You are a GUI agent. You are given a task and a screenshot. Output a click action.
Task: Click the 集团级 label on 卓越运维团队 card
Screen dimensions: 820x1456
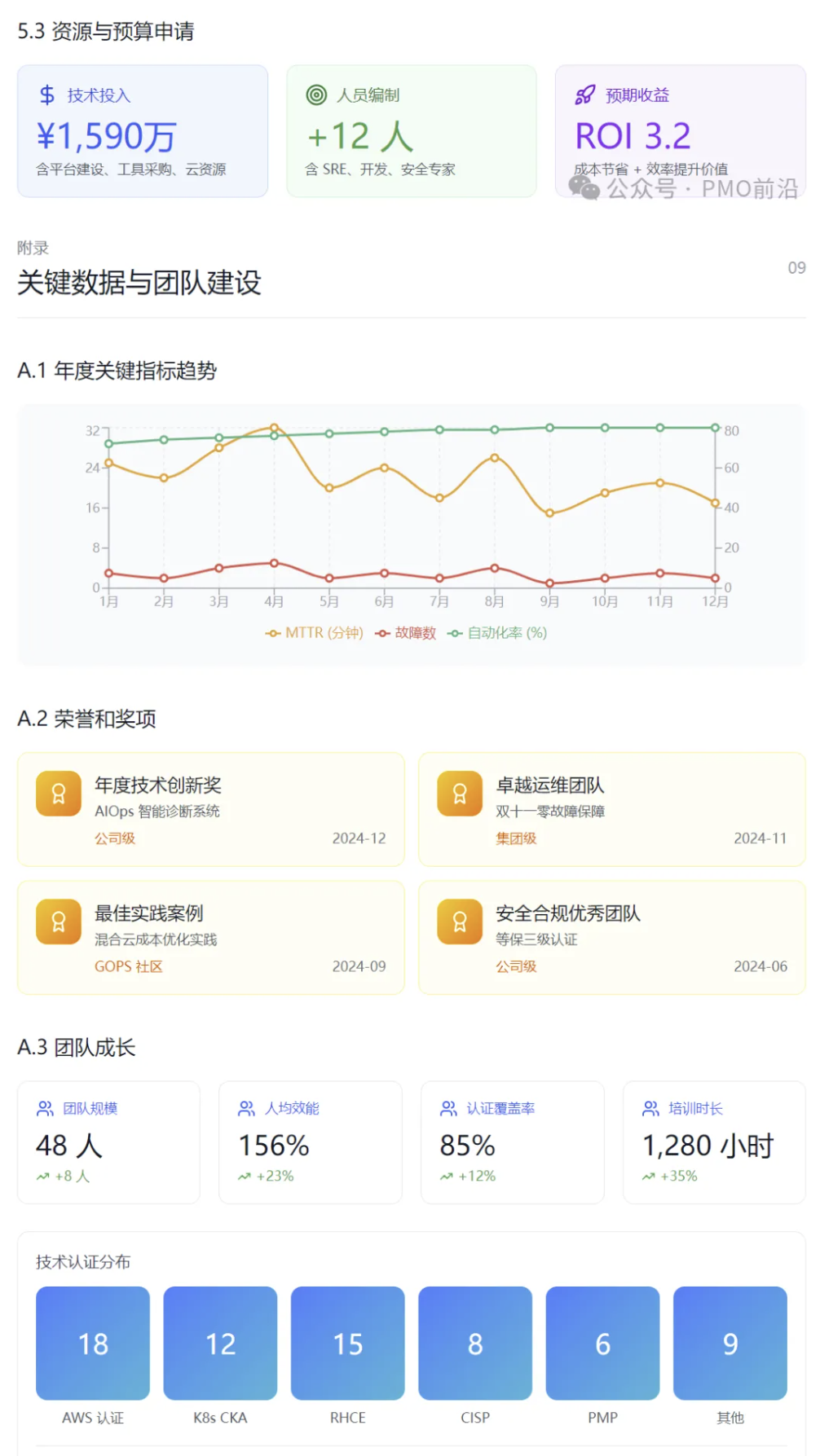tap(516, 838)
